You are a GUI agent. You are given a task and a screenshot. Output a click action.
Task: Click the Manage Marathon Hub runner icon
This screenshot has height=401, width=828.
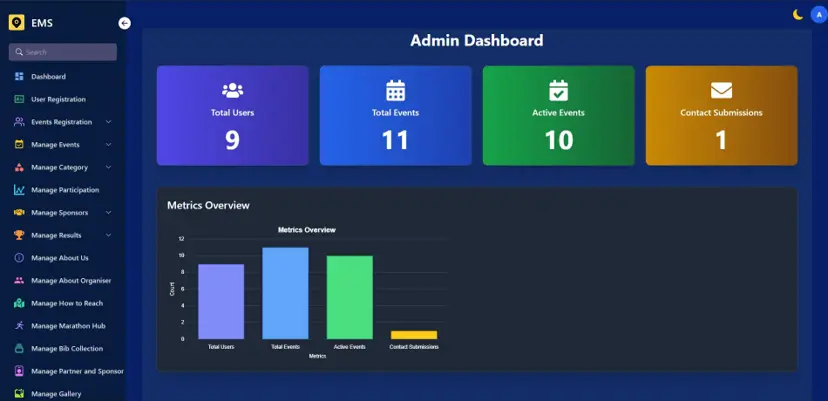pyautogui.click(x=19, y=325)
